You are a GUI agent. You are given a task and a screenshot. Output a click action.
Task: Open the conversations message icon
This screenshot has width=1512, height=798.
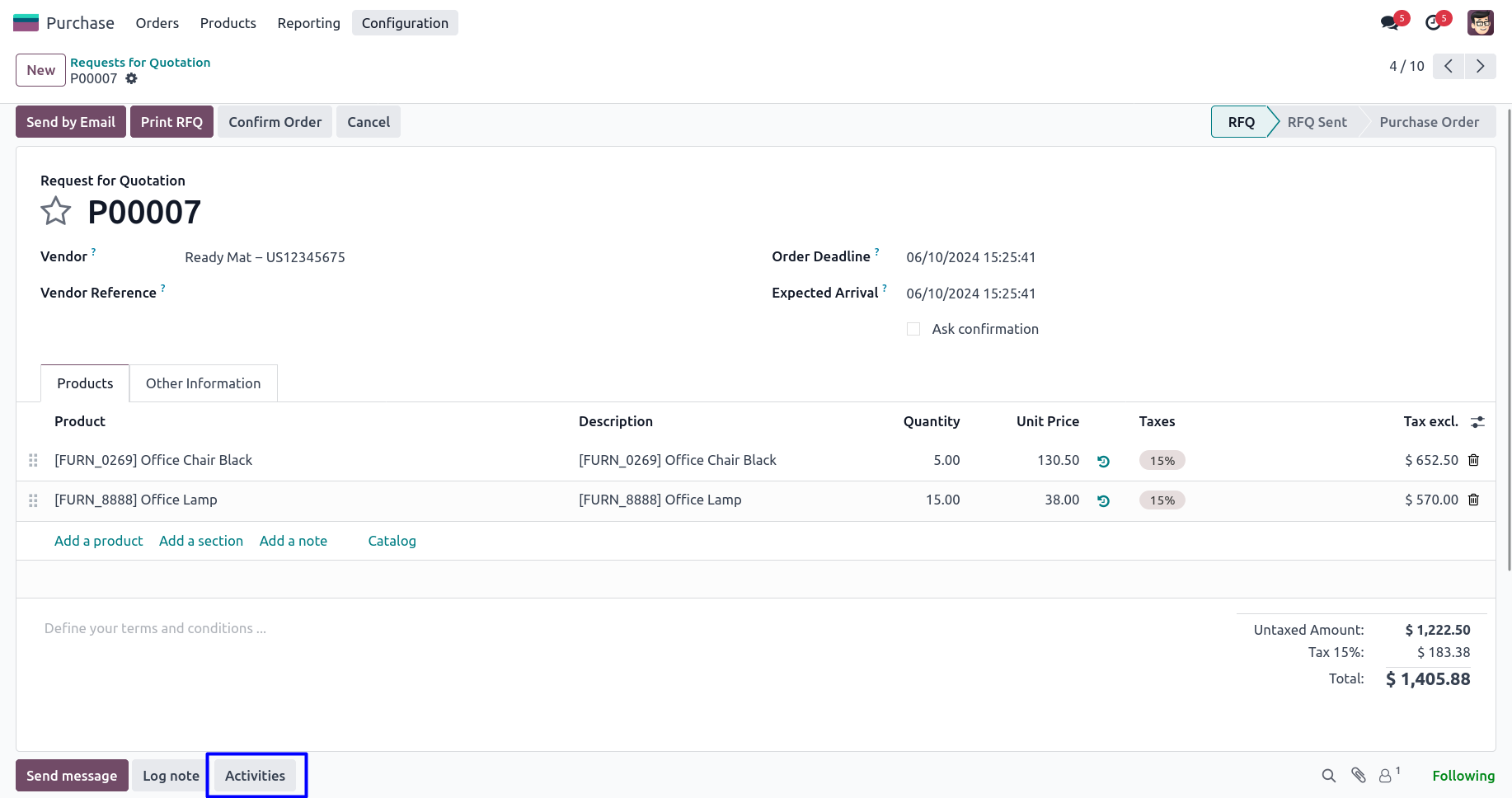tap(1390, 23)
